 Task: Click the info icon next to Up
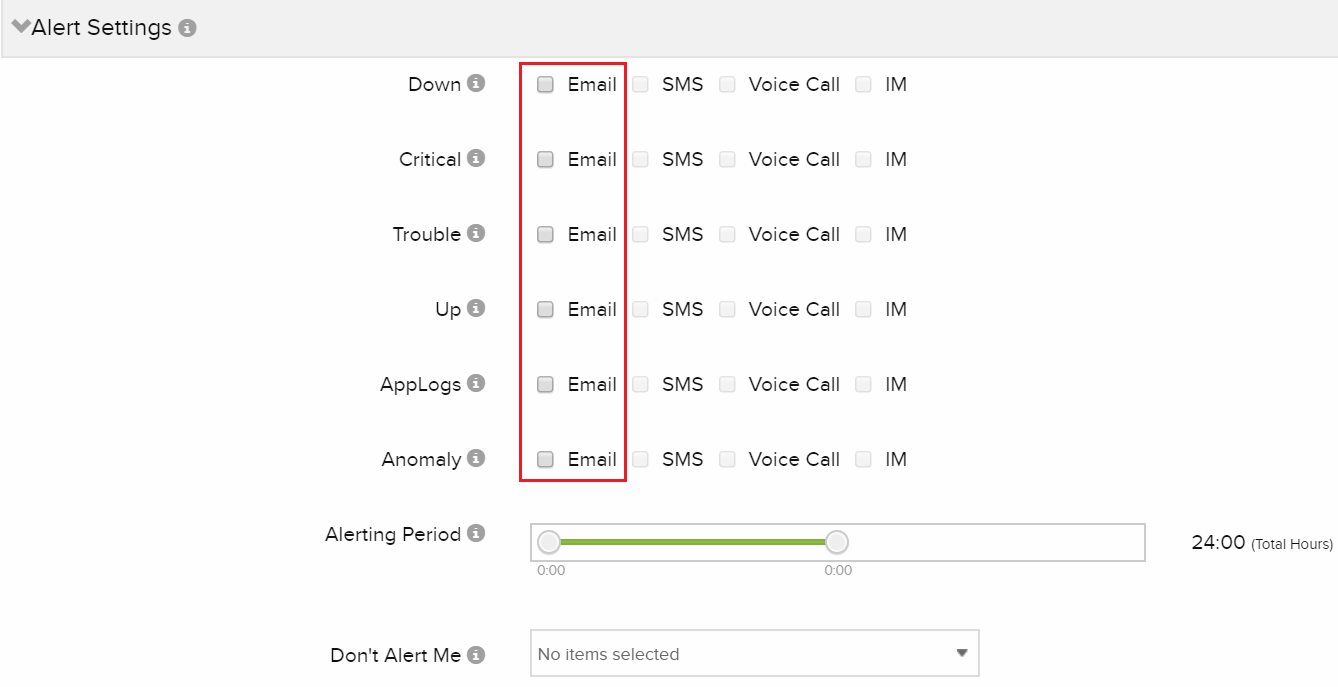477,308
